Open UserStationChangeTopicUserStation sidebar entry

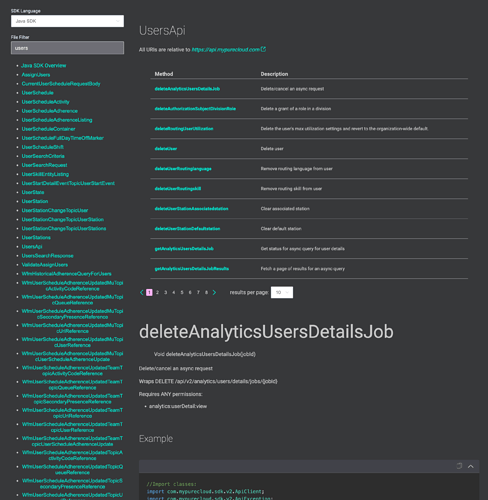tap(63, 219)
